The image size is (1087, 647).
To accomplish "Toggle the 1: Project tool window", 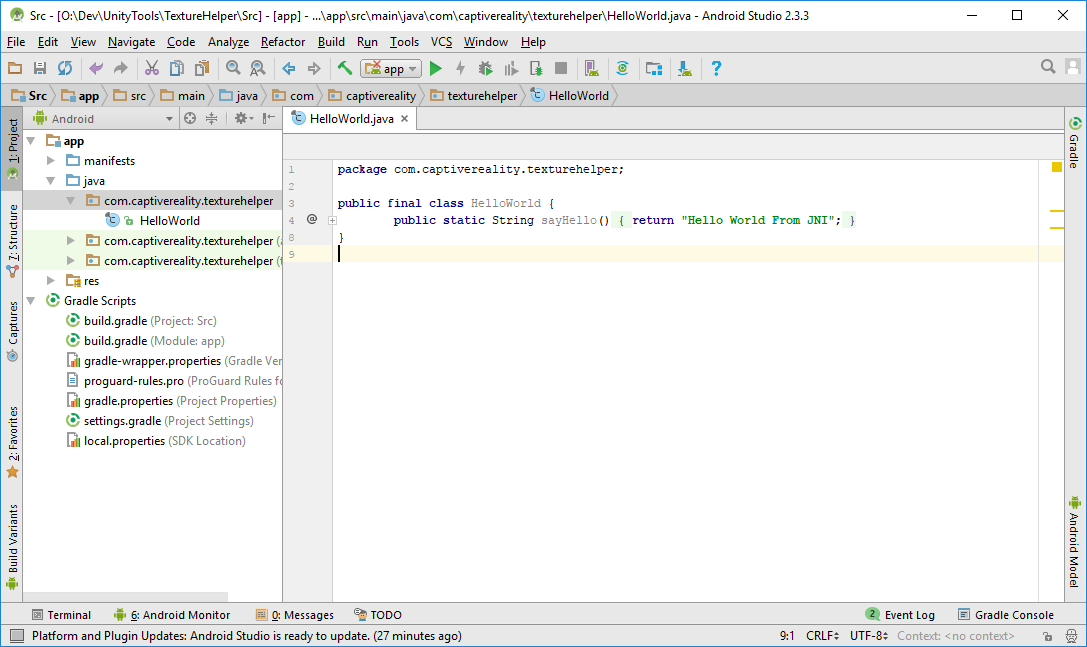I will [x=12, y=148].
